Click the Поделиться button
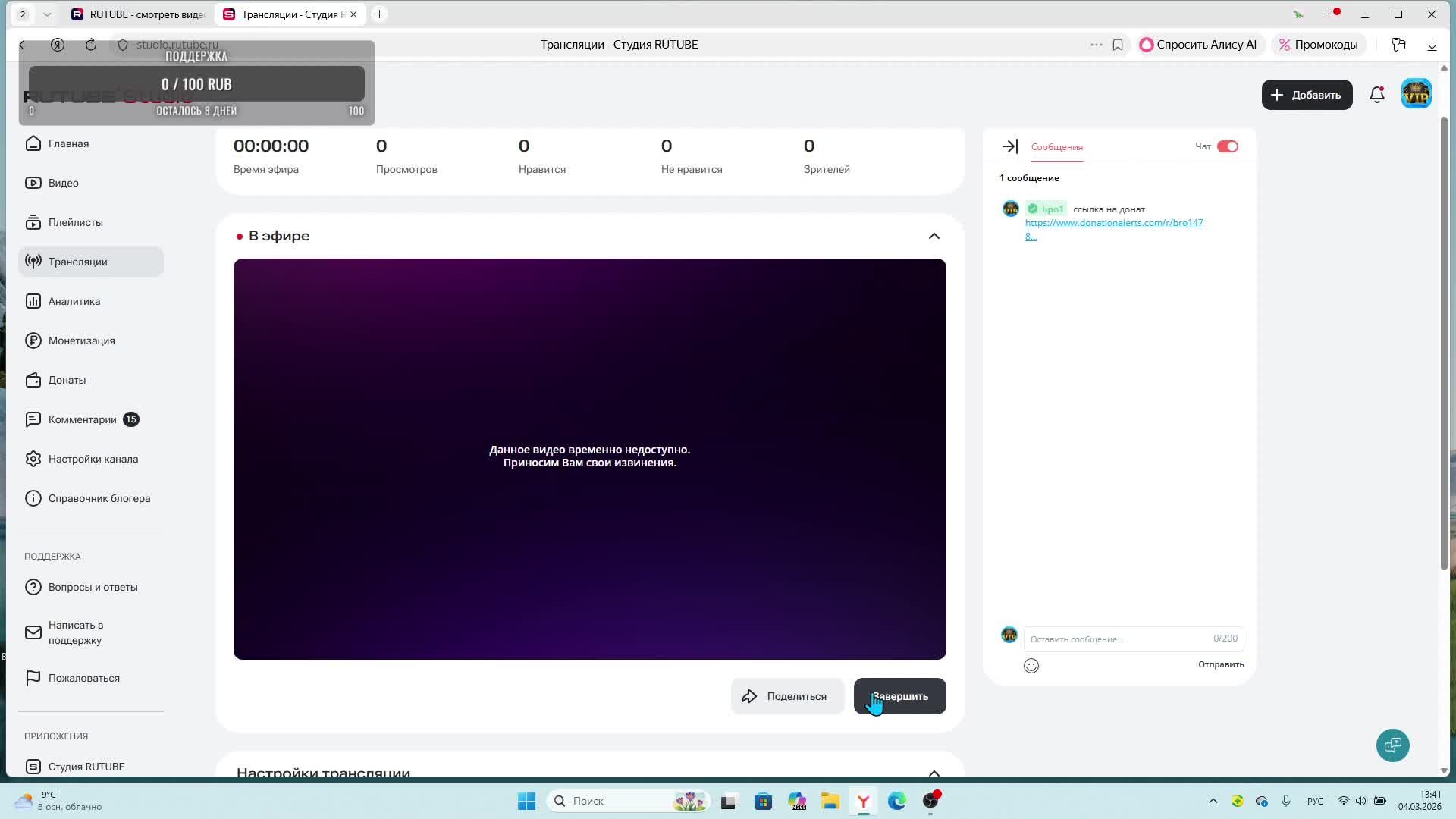Viewport: 1456px width, 819px height. point(786,696)
